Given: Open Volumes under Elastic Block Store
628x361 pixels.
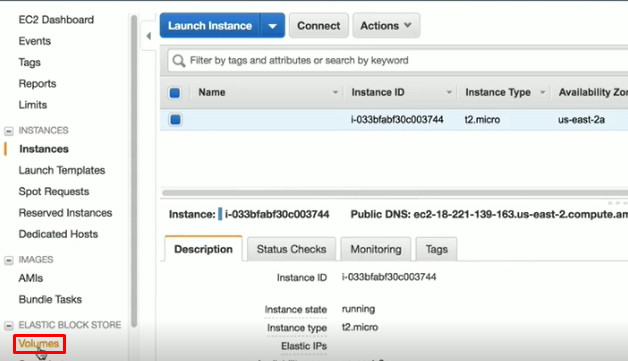Looking at the screenshot, I should point(39,344).
